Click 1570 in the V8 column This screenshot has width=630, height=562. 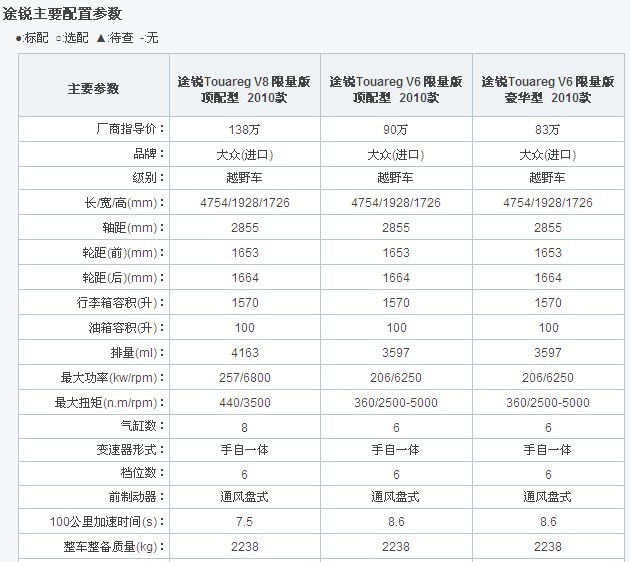pyautogui.click(x=245, y=302)
